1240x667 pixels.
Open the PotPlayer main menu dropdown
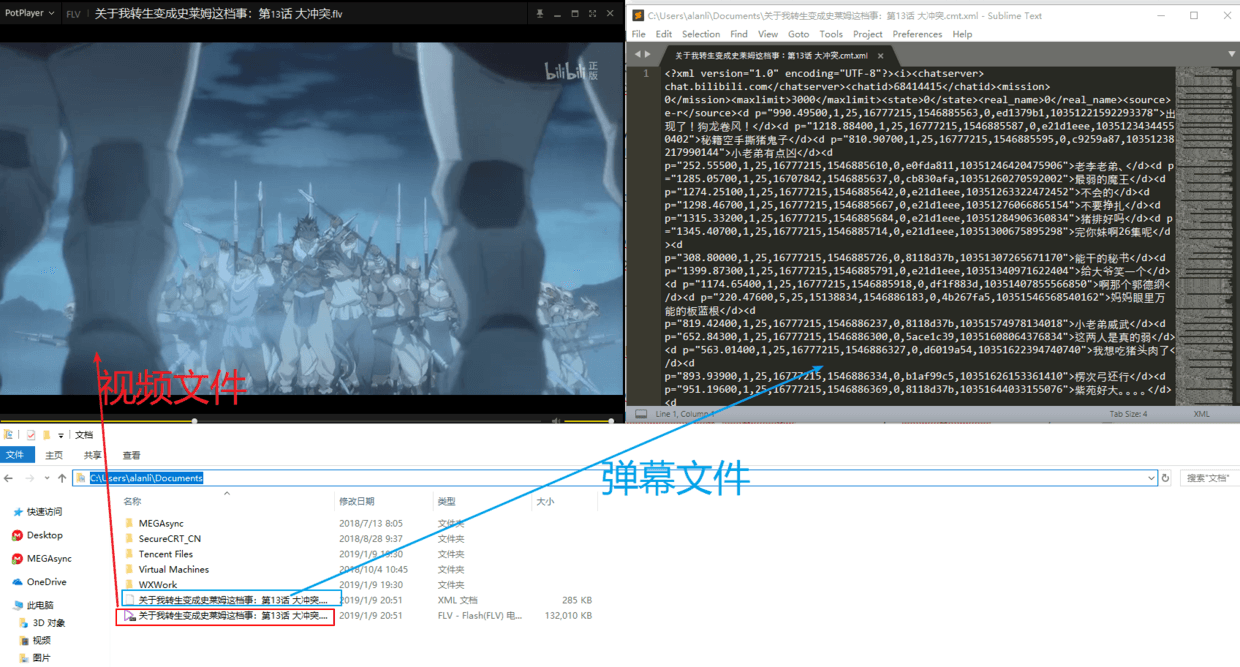pos(30,14)
